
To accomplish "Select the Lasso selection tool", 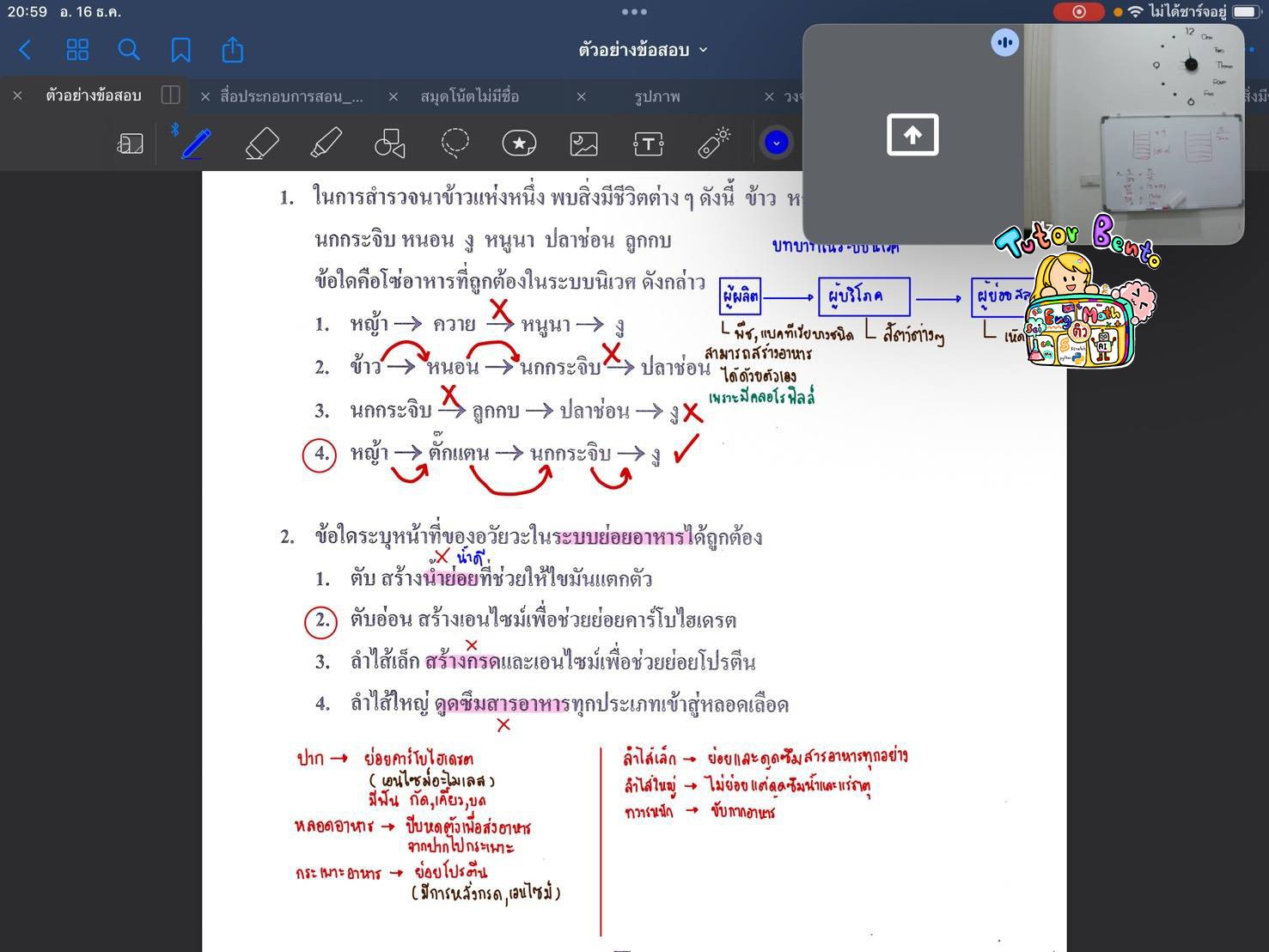I will point(455,143).
